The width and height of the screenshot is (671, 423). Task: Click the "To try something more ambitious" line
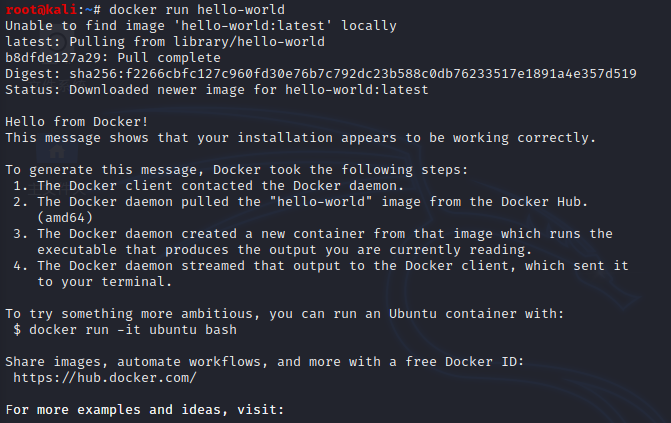[x=285, y=314]
